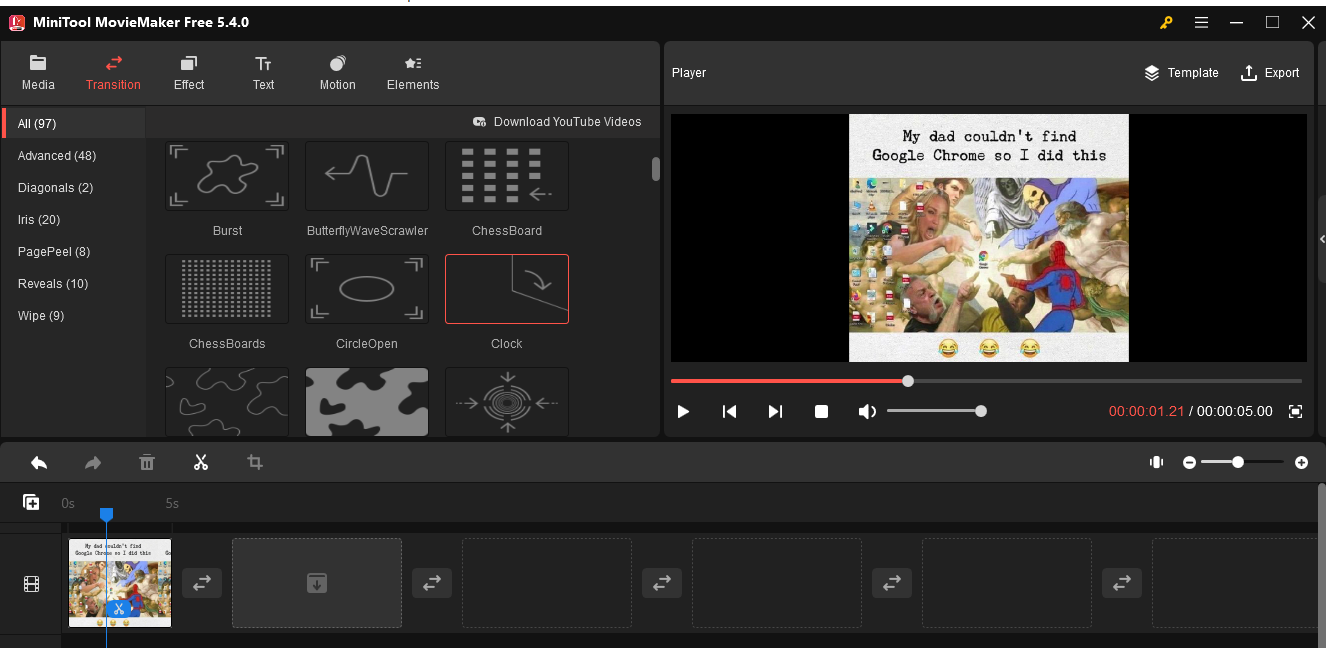
Task: Open the Text tab
Action: [263, 73]
